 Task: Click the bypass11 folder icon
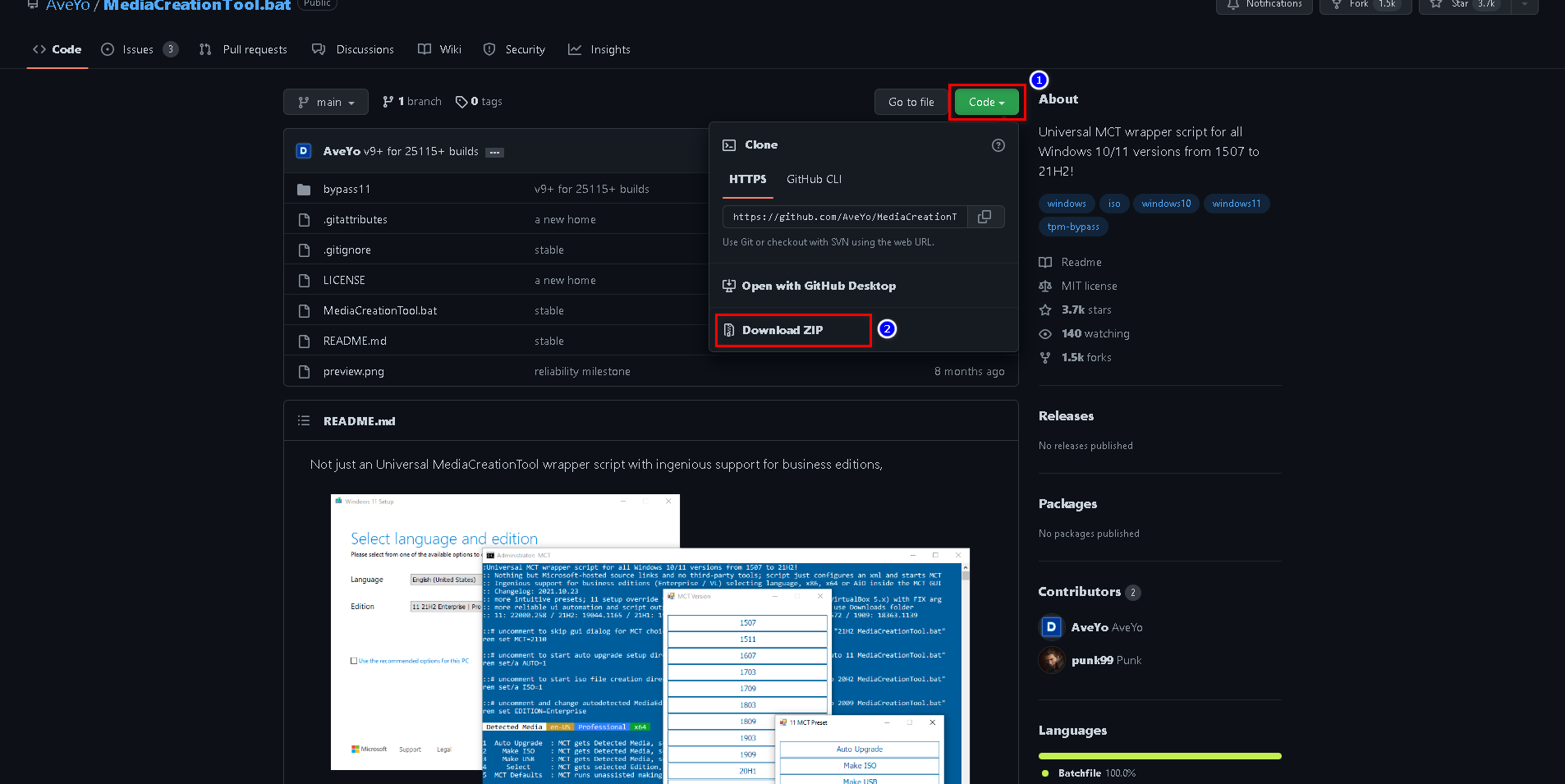point(304,190)
